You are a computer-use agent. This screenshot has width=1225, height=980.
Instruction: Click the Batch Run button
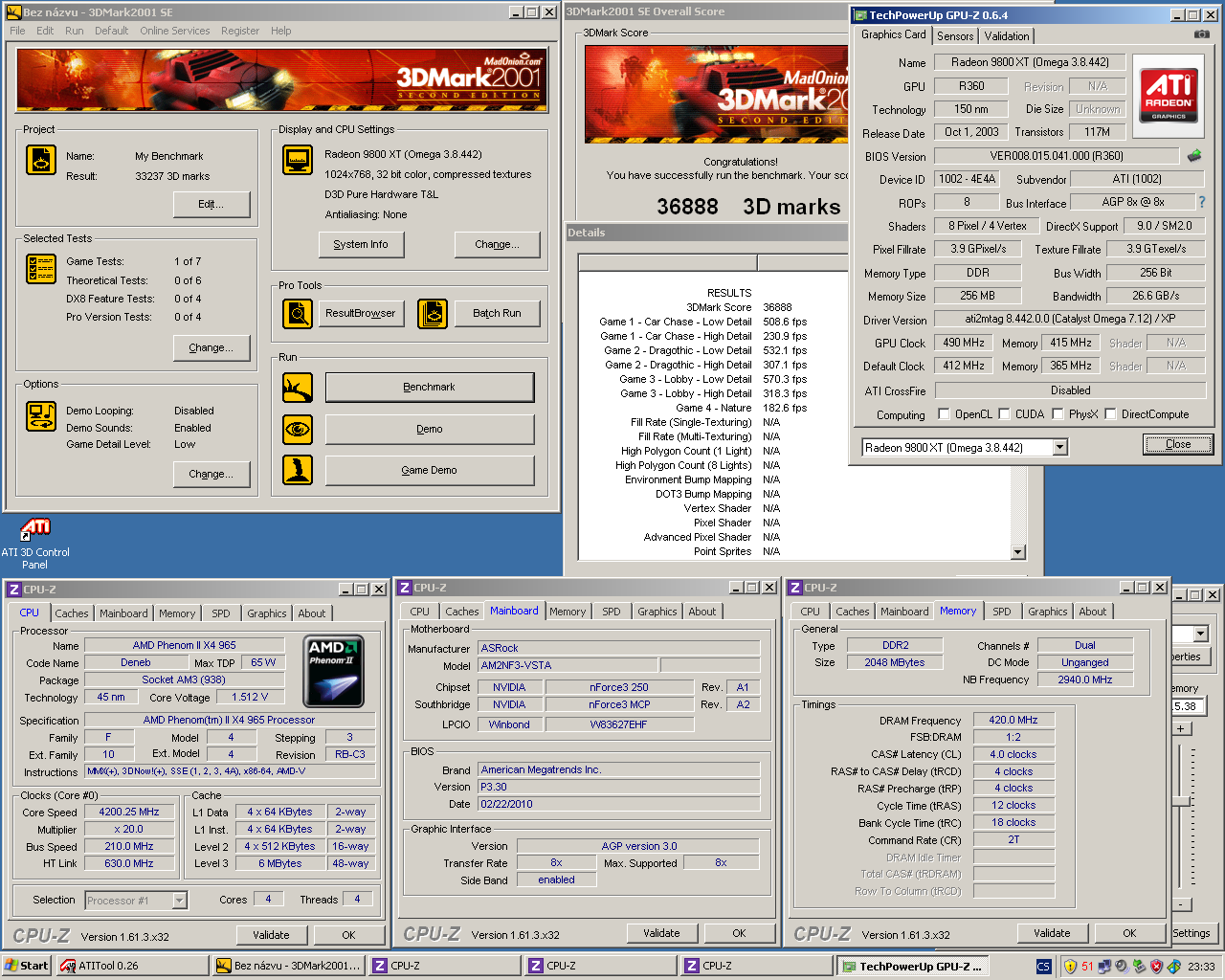(x=497, y=313)
